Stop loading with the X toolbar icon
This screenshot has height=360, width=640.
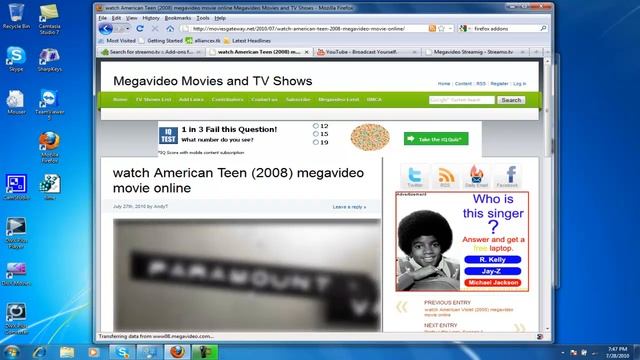155,29
